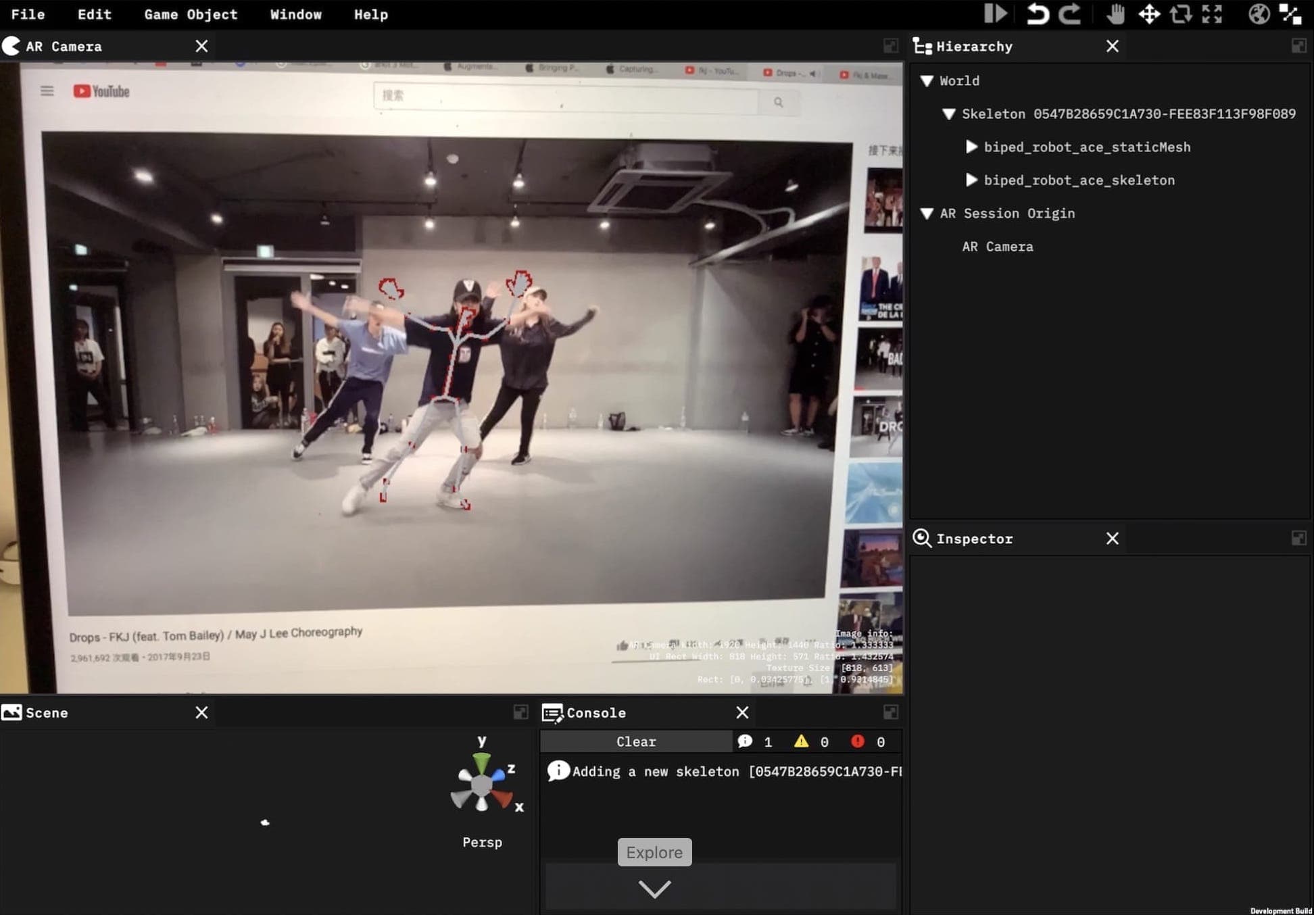Collapse the Skeleton 0547B28659C1A730 node
The width and height of the screenshot is (1316, 915).
click(x=949, y=114)
